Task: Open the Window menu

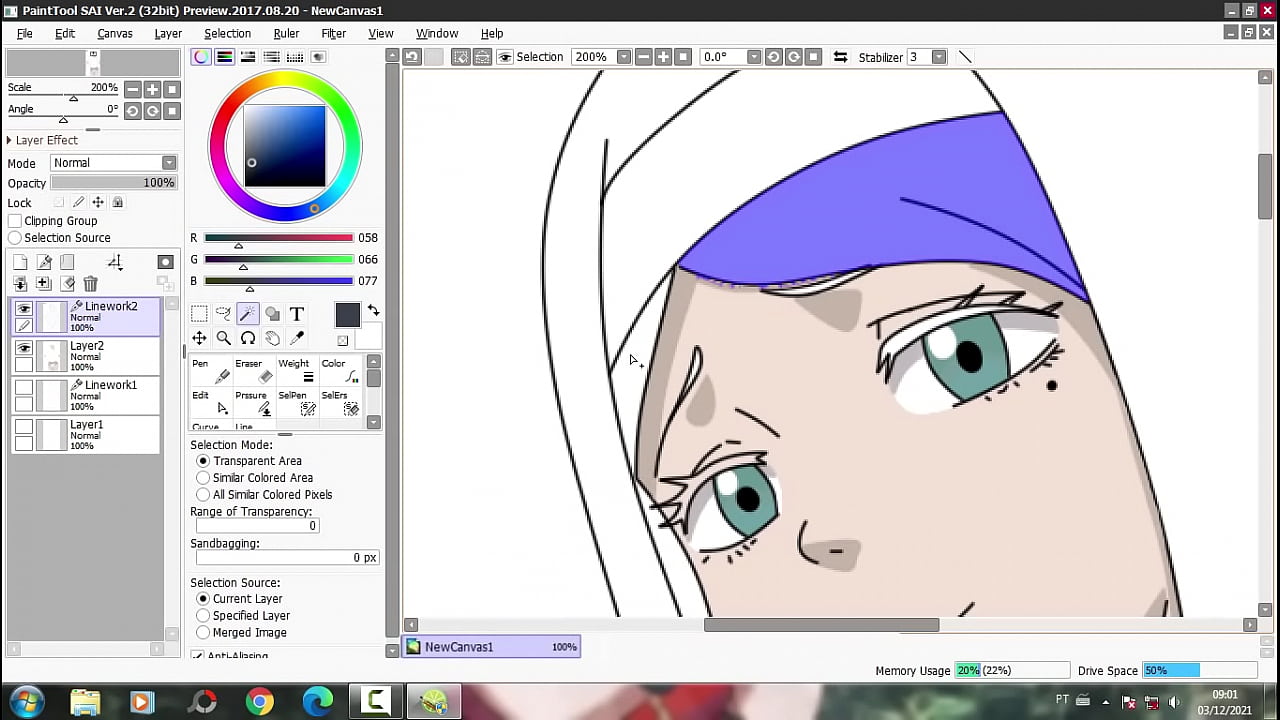Action: click(x=437, y=33)
